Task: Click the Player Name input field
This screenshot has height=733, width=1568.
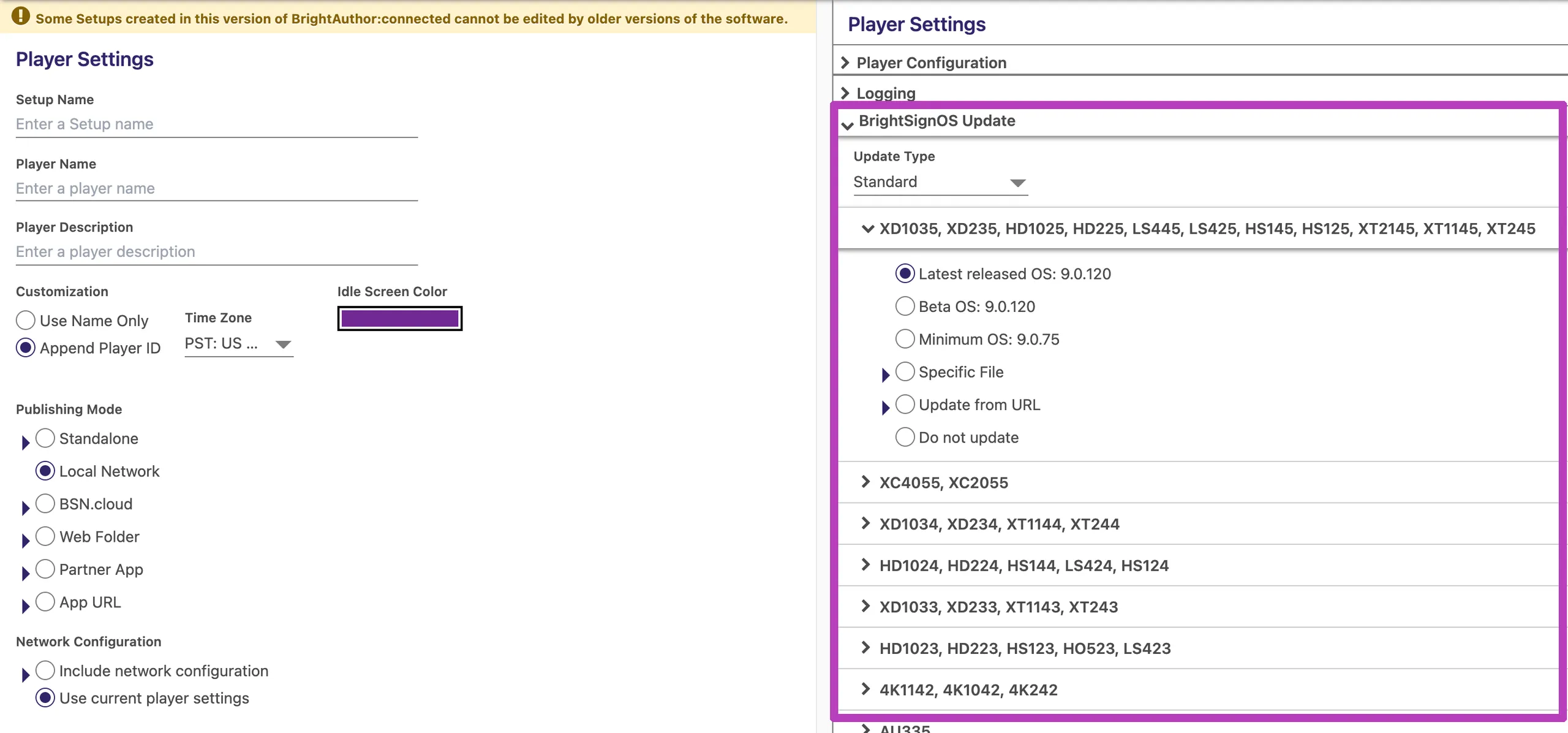Action: tap(217, 188)
